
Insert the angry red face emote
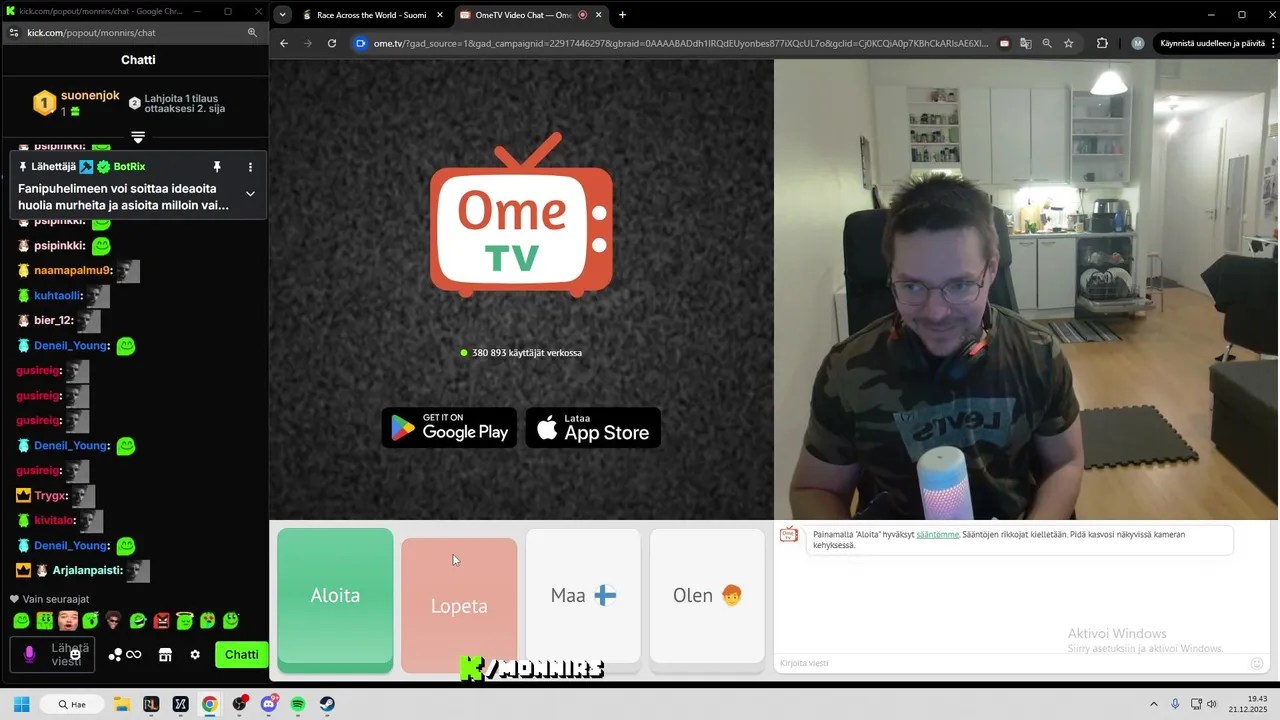pyautogui.click(x=161, y=621)
